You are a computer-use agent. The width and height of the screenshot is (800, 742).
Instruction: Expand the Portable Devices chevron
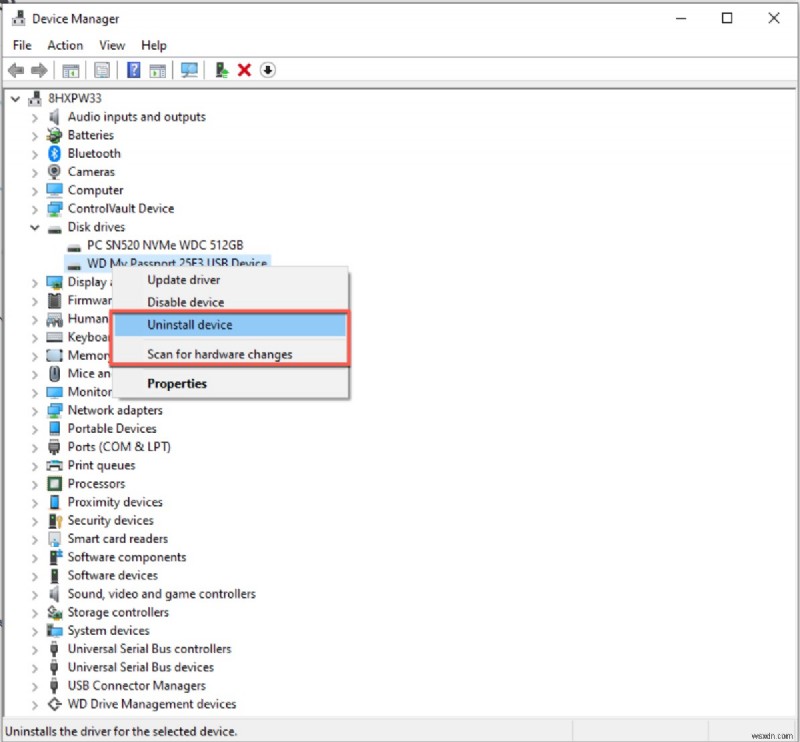tap(34, 429)
